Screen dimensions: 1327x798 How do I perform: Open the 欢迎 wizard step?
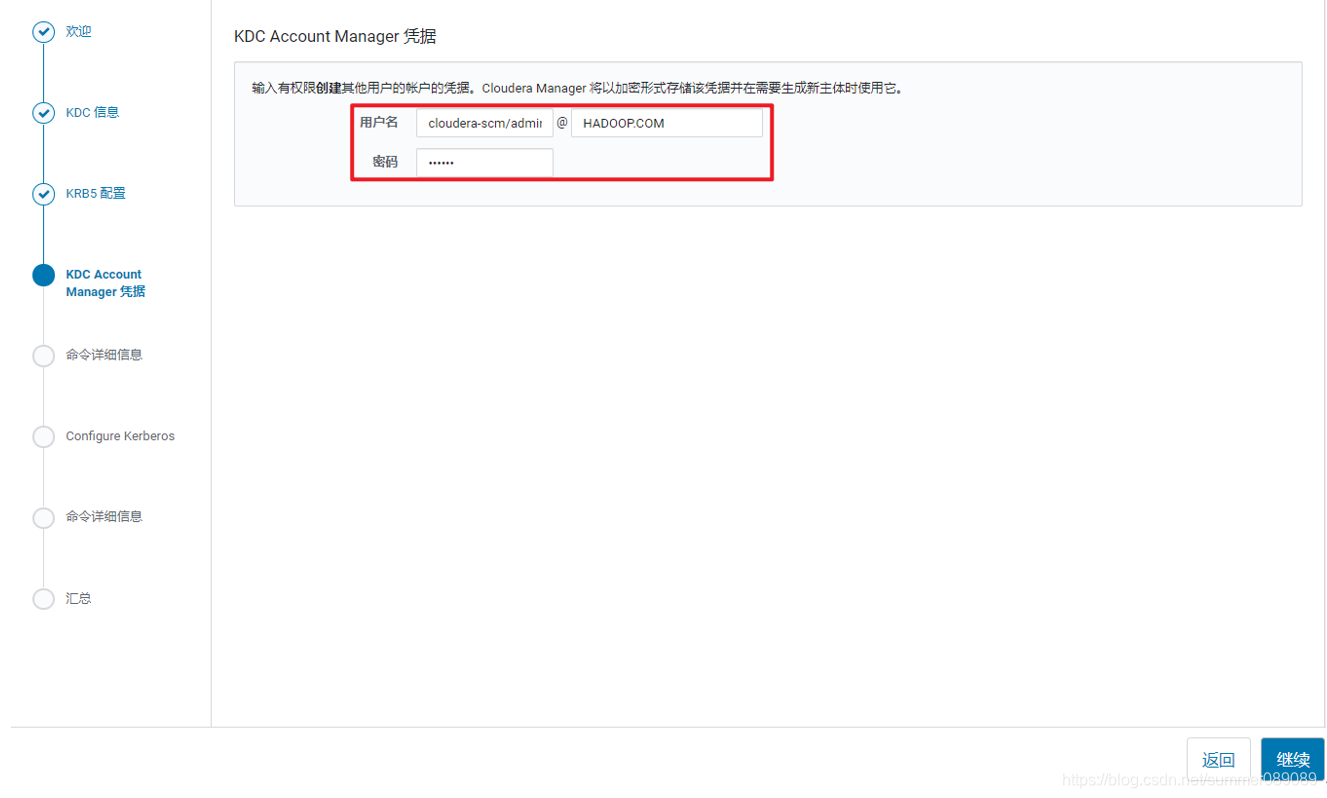(79, 32)
